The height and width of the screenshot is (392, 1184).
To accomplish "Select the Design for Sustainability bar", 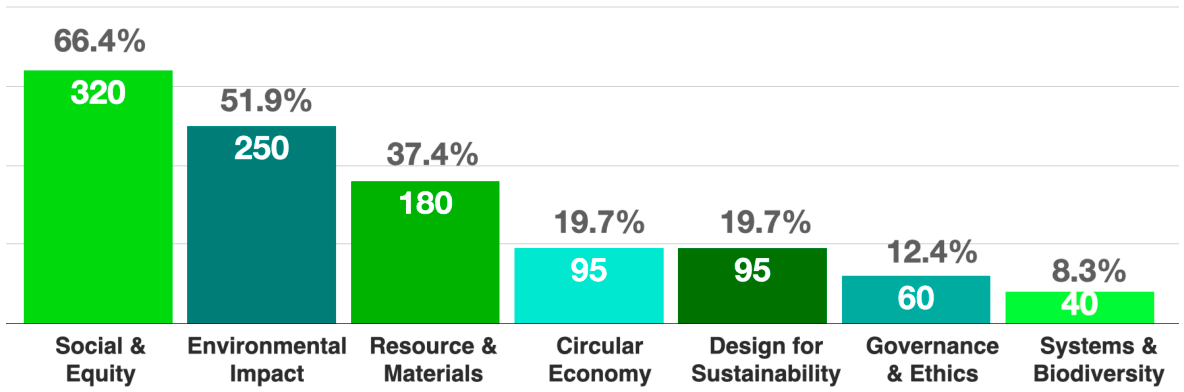I will (752, 286).
